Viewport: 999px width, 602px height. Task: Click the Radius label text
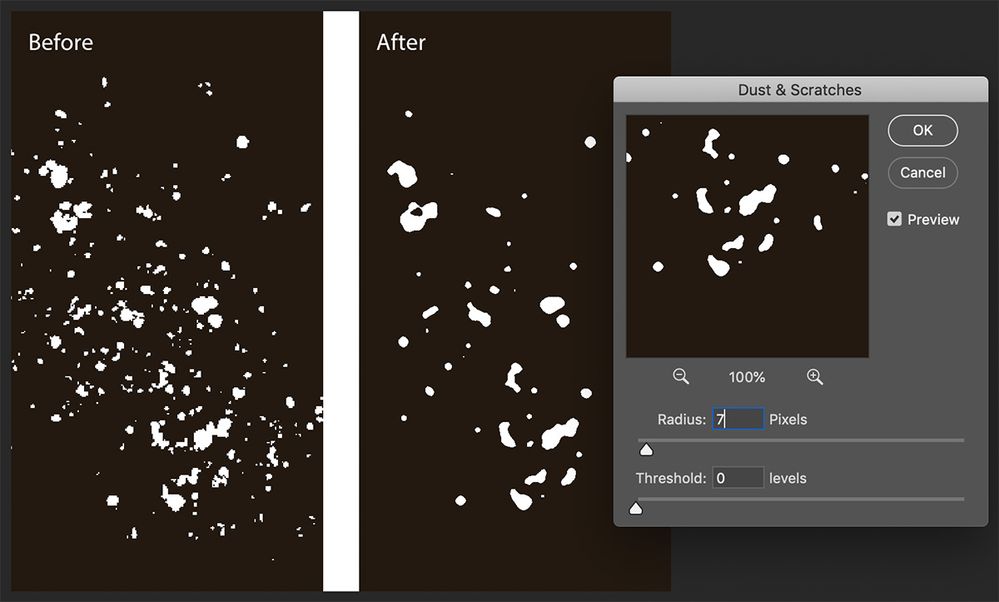click(x=682, y=420)
